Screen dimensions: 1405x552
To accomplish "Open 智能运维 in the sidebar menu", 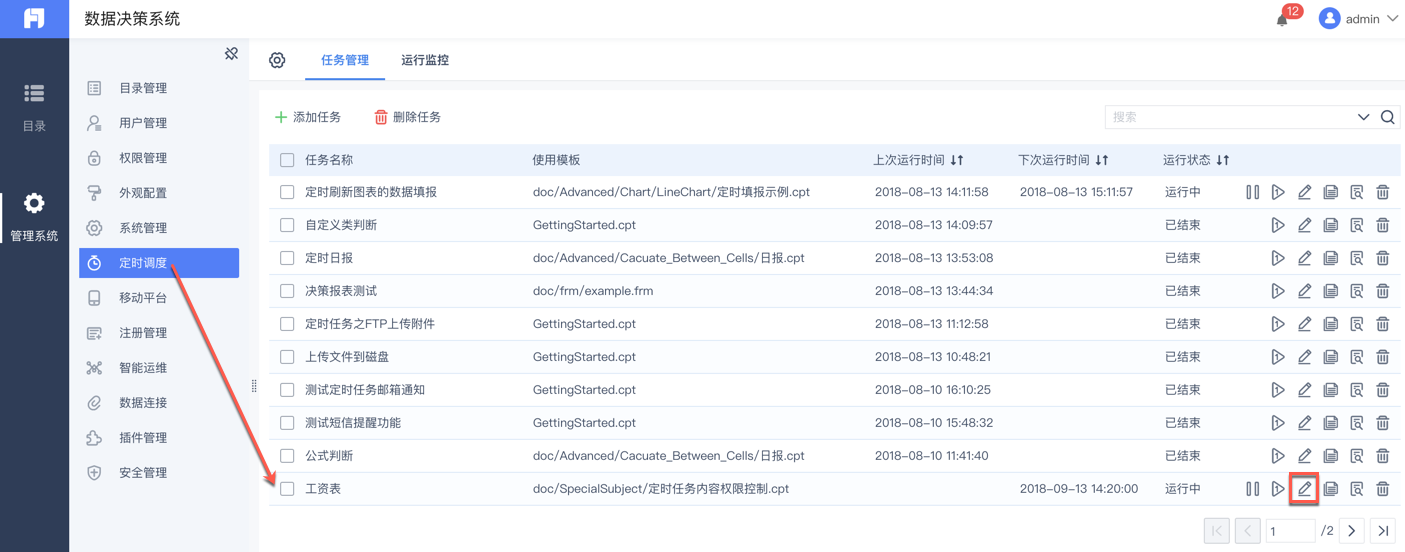I will click(143, 368).
